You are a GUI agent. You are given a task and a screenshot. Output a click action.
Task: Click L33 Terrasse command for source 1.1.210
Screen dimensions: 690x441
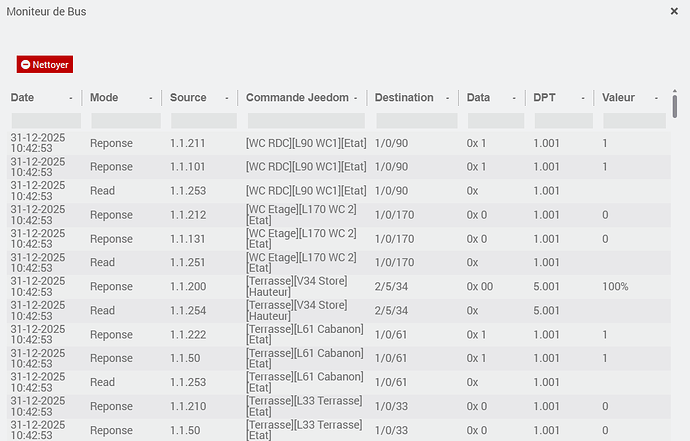304,406
